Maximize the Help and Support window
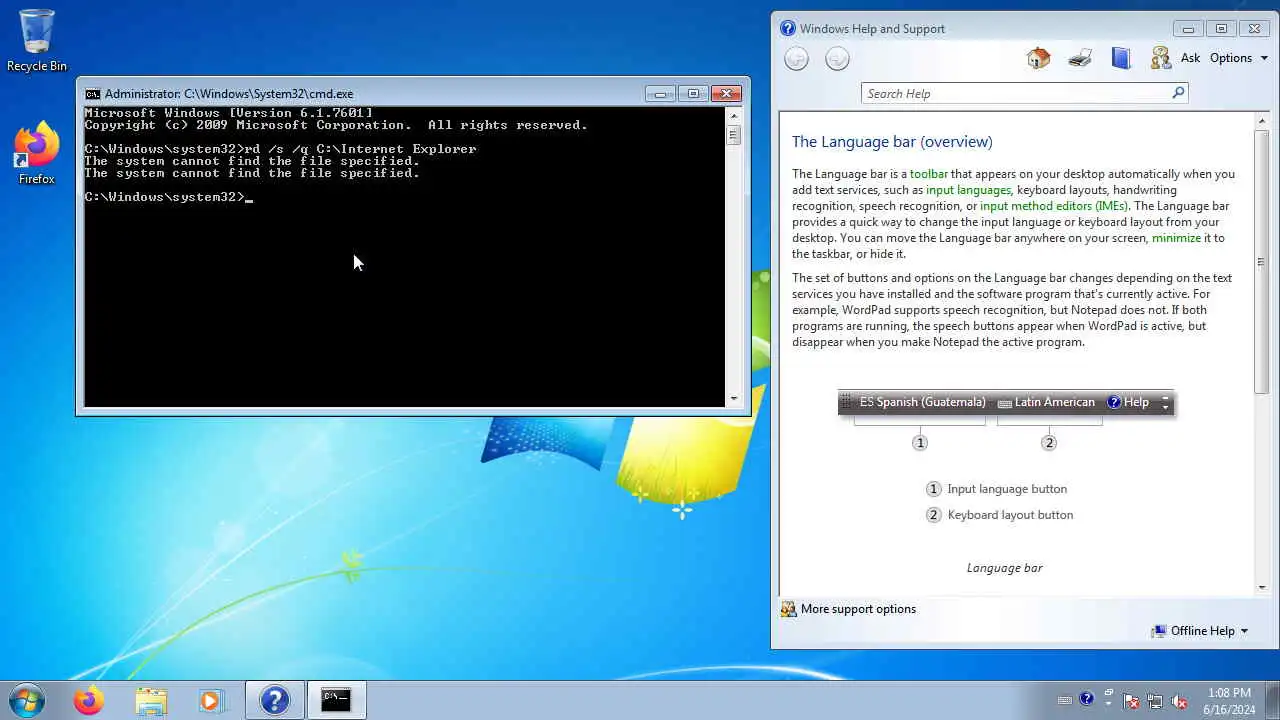The height and width of the screenshot is (720, 1280). click(x=1221, y=29)
